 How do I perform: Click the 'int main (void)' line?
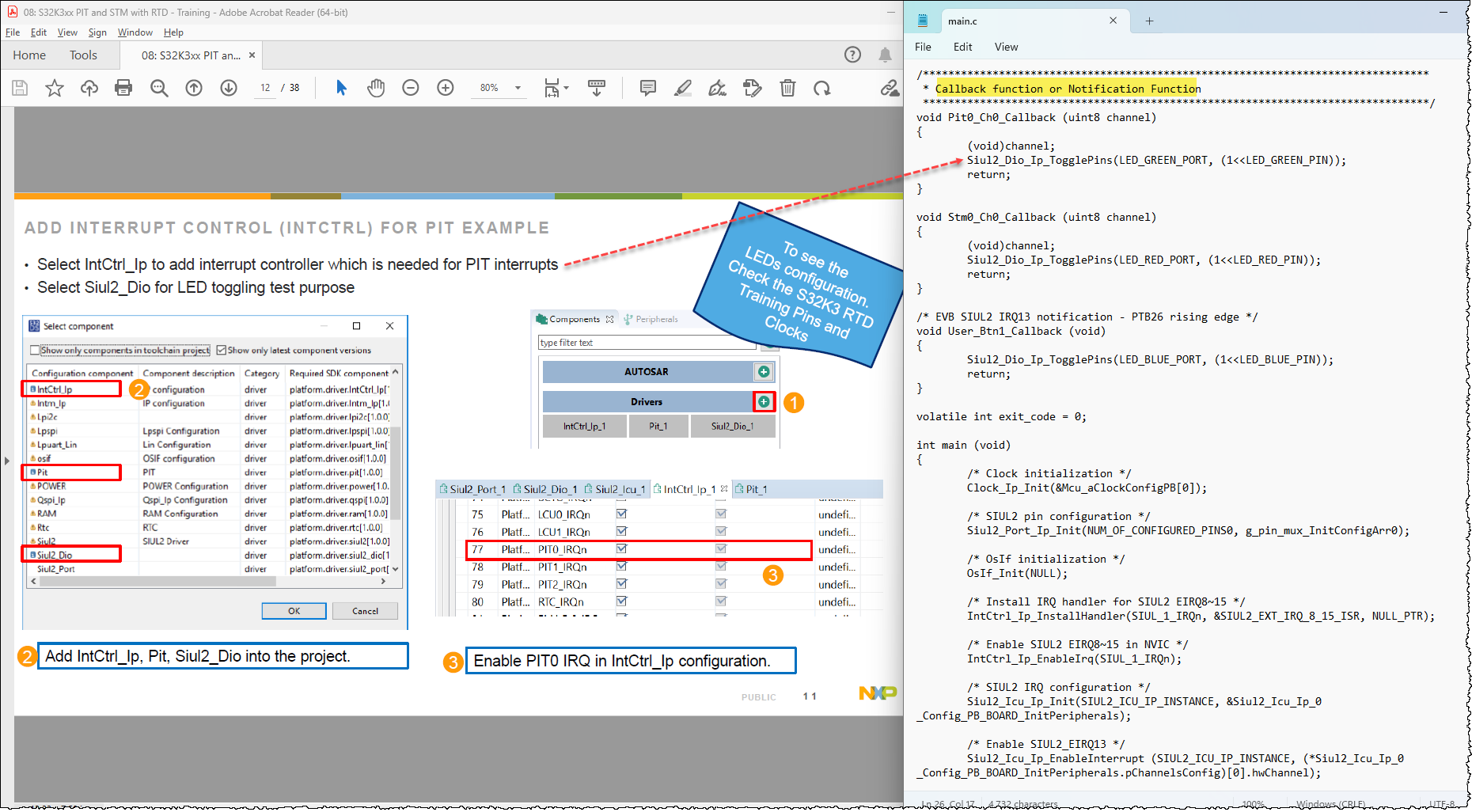point(962,445)
